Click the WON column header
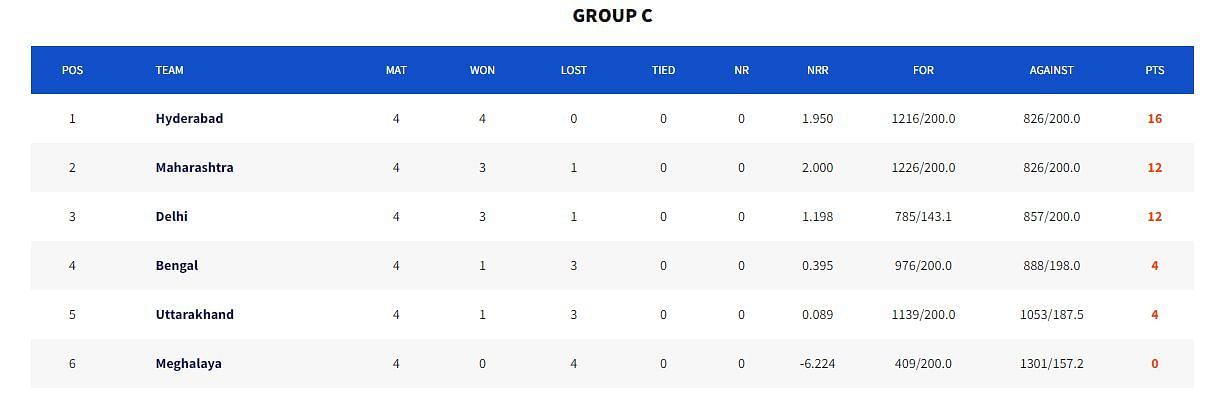The image size is (1229, 409). click(482, 70)
